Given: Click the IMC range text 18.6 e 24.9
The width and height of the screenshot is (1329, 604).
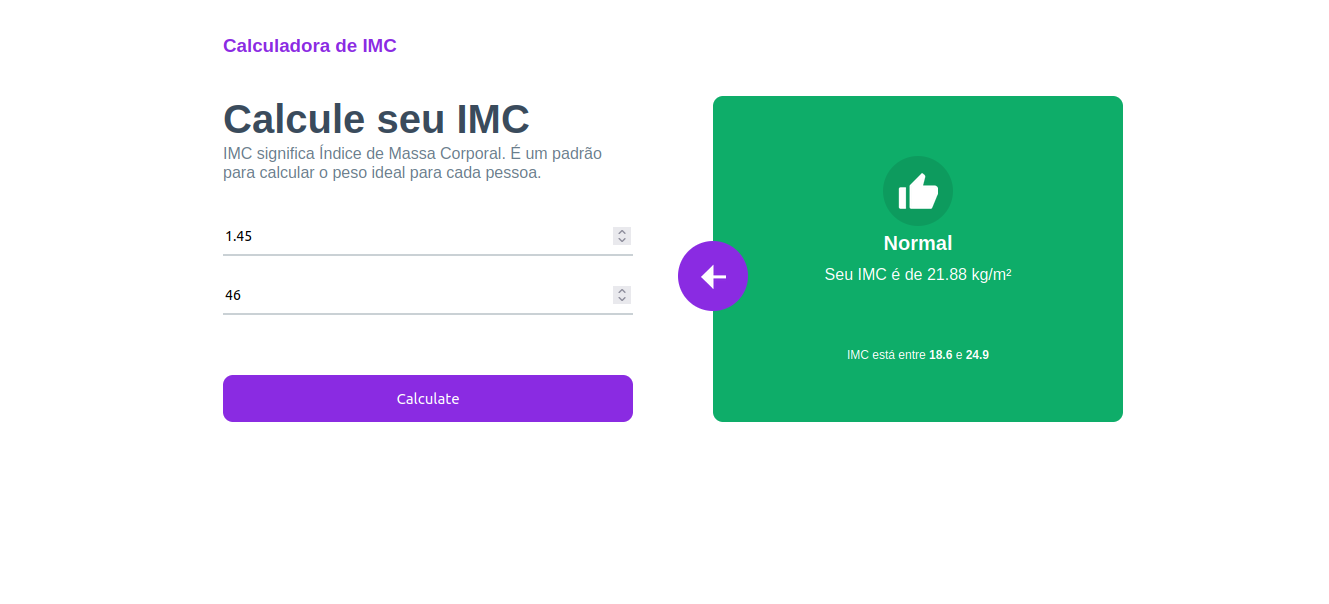Looking at the screenshot, I should coord(918,353).
